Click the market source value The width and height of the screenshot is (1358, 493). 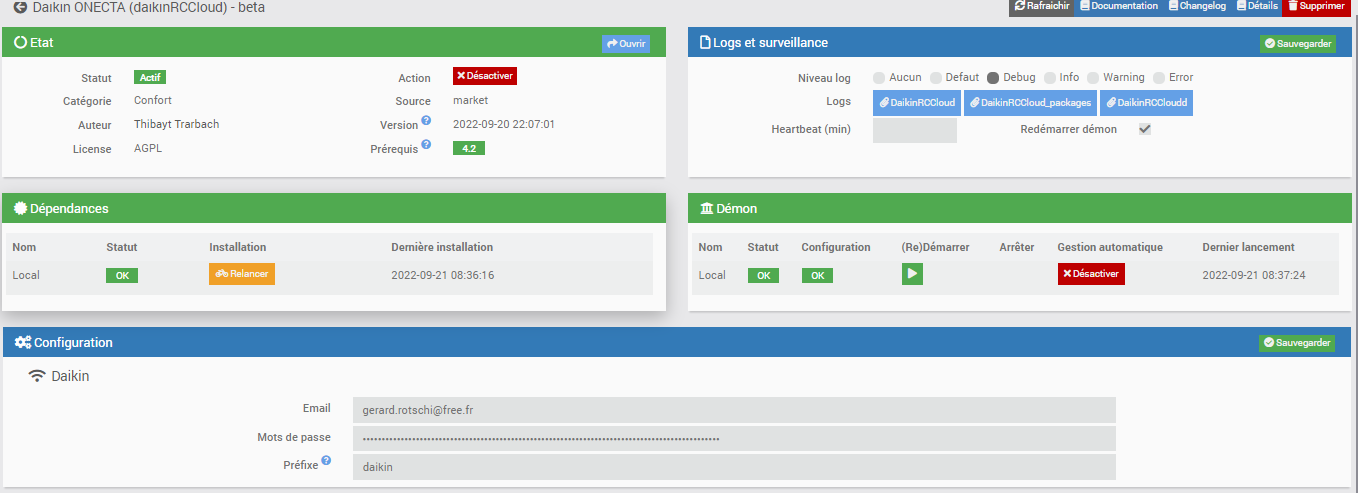pos(470,100)
